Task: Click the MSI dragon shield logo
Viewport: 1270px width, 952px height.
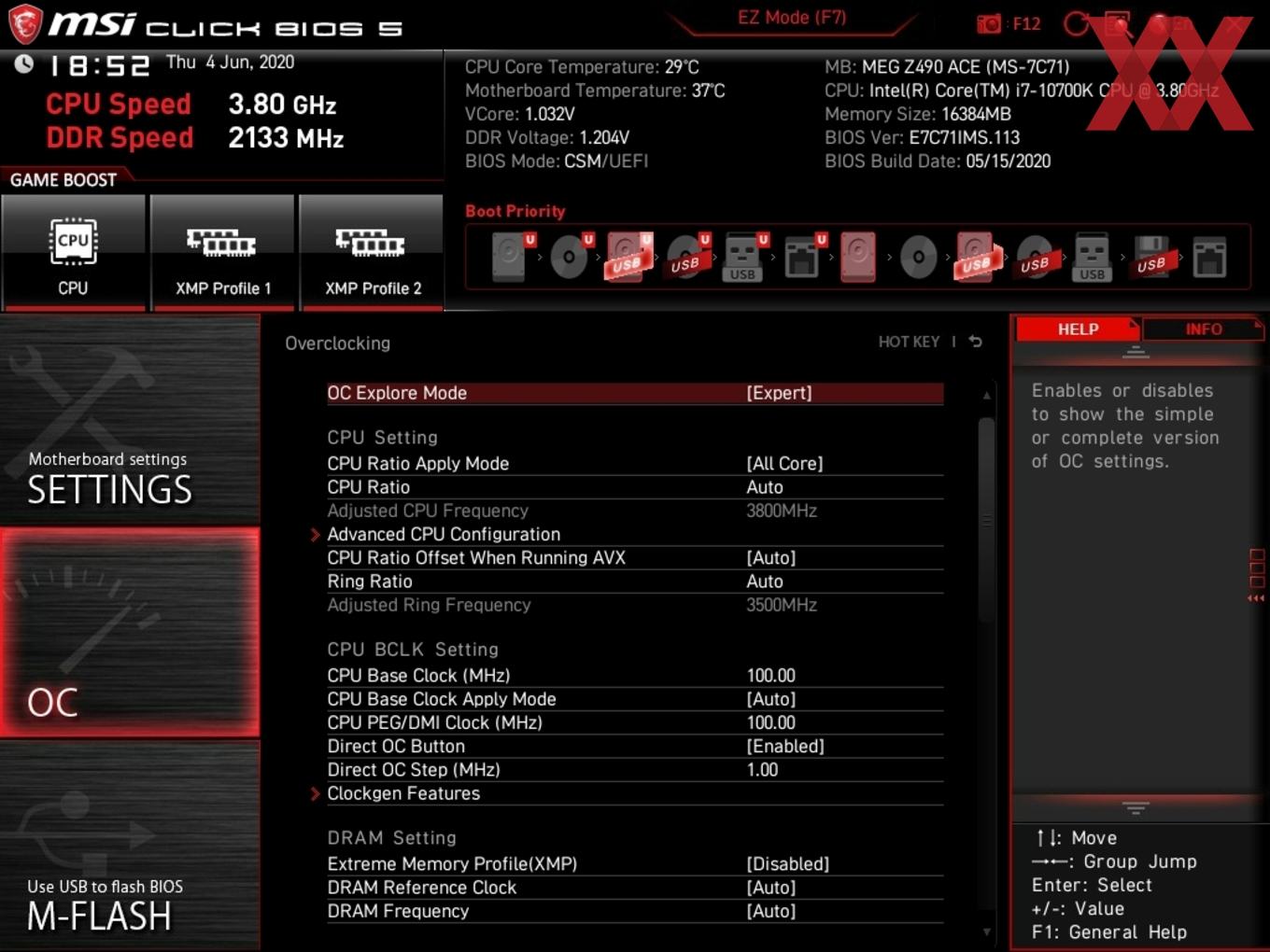Action: coord(25,24)
